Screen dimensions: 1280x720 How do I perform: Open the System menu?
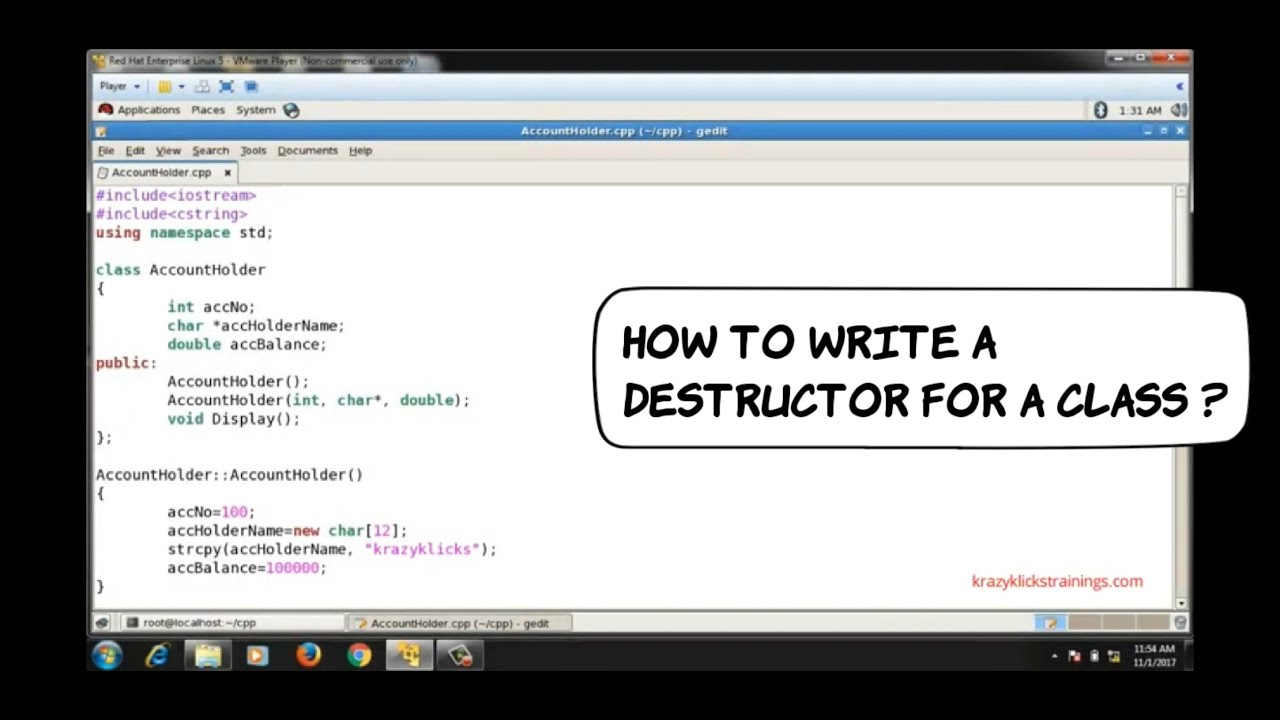(x=255, y=110)
